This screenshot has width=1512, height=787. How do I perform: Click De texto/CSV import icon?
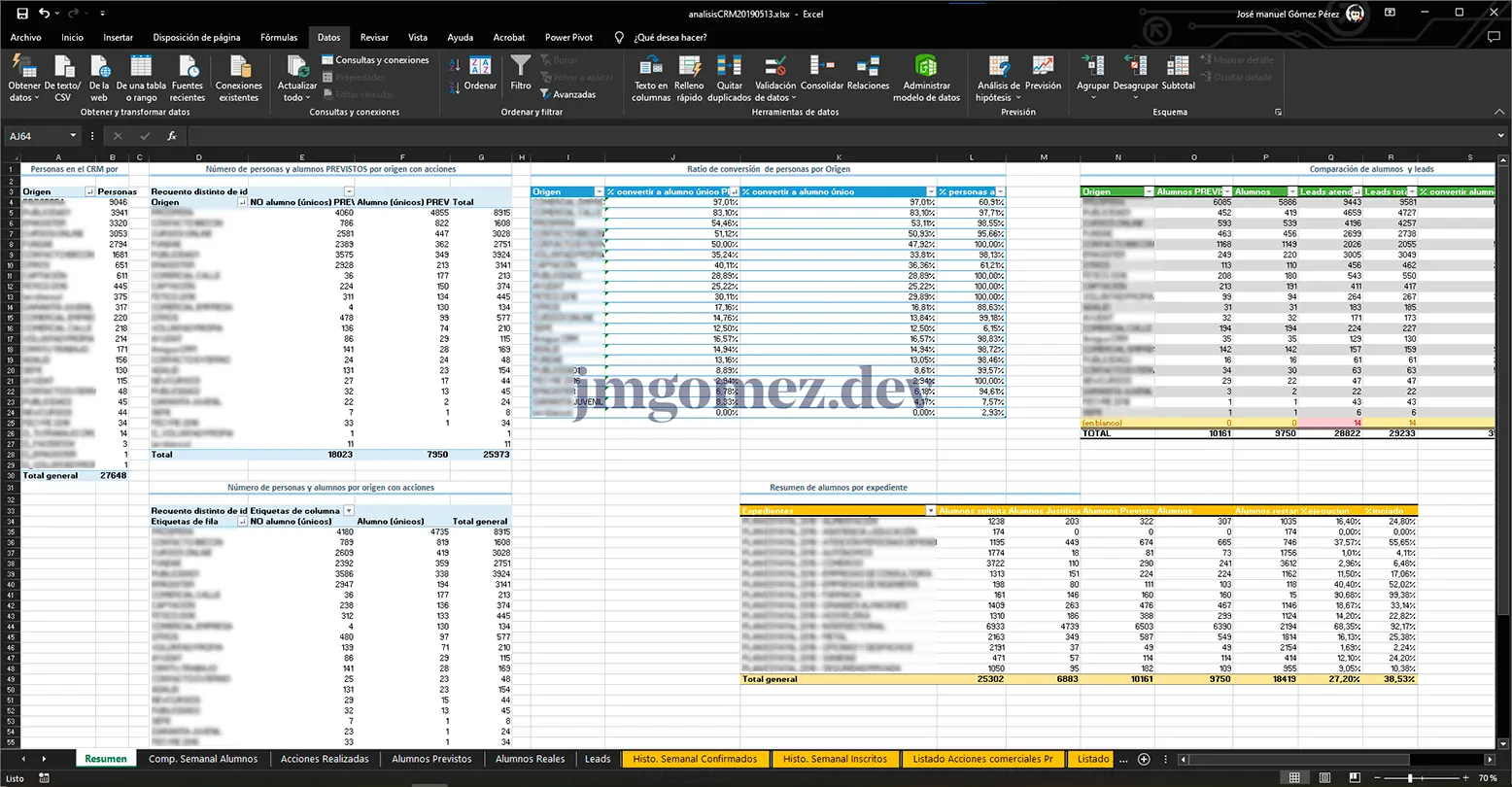coord(63,67)
